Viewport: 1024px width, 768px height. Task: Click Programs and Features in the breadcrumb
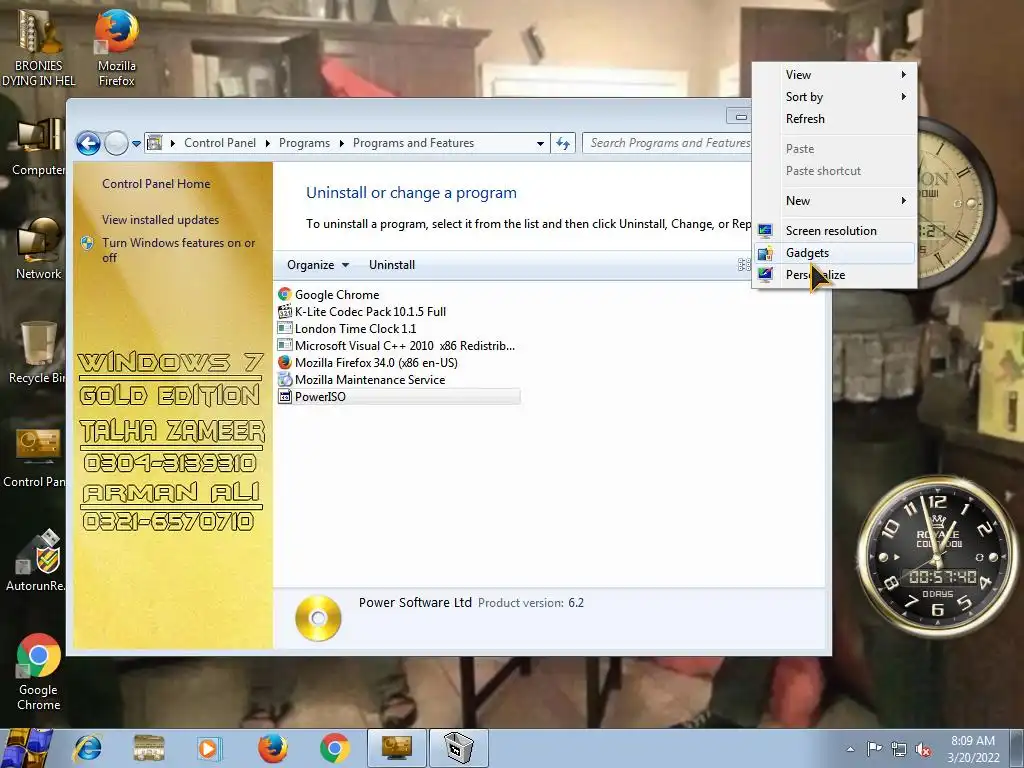point(413,143)
